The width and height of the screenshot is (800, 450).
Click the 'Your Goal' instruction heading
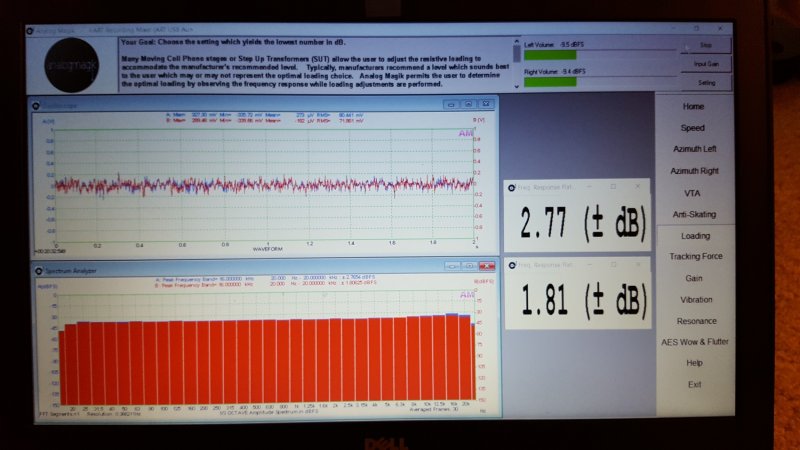(233, 42)
